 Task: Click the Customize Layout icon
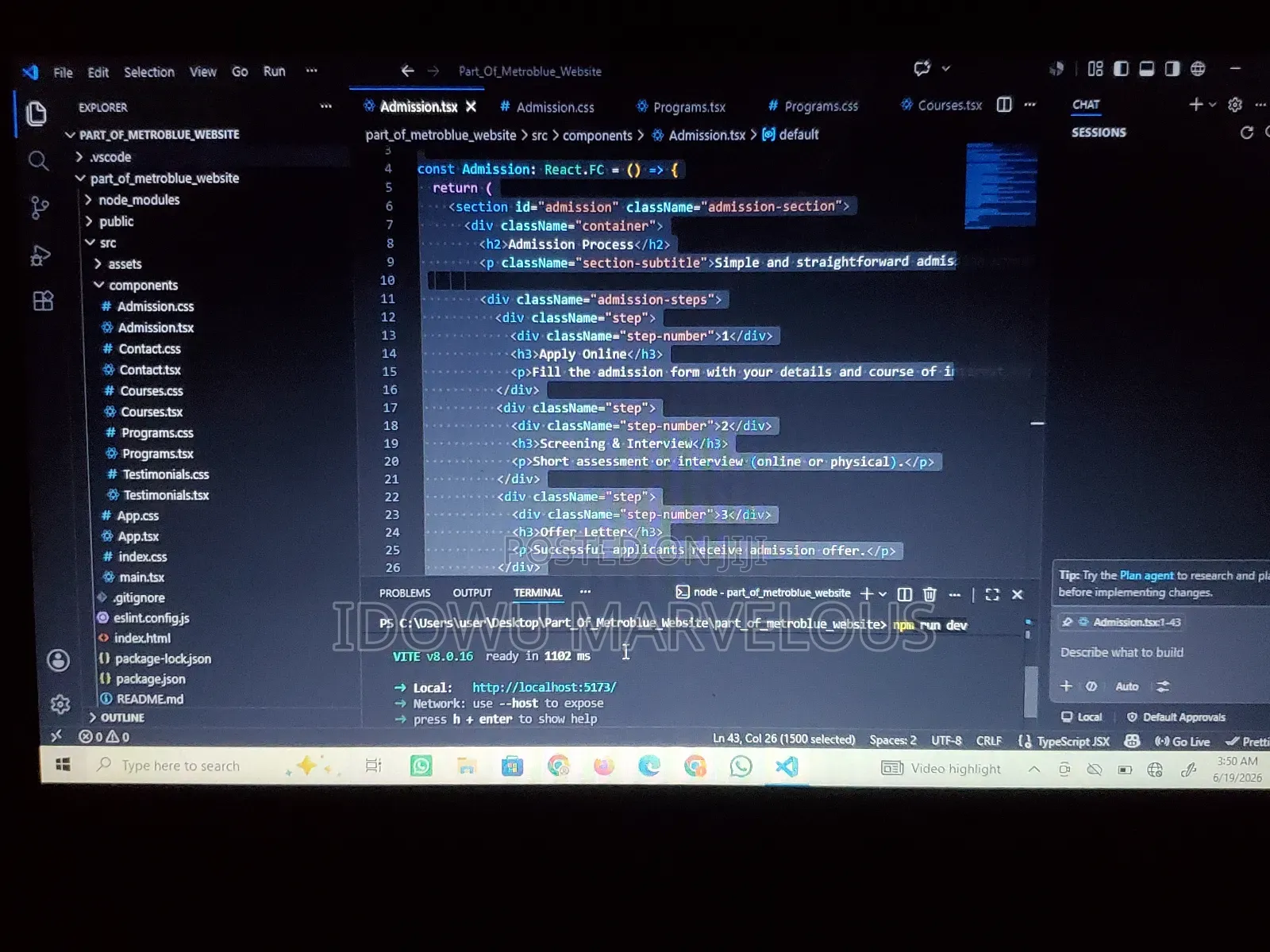coord(1095,69)
